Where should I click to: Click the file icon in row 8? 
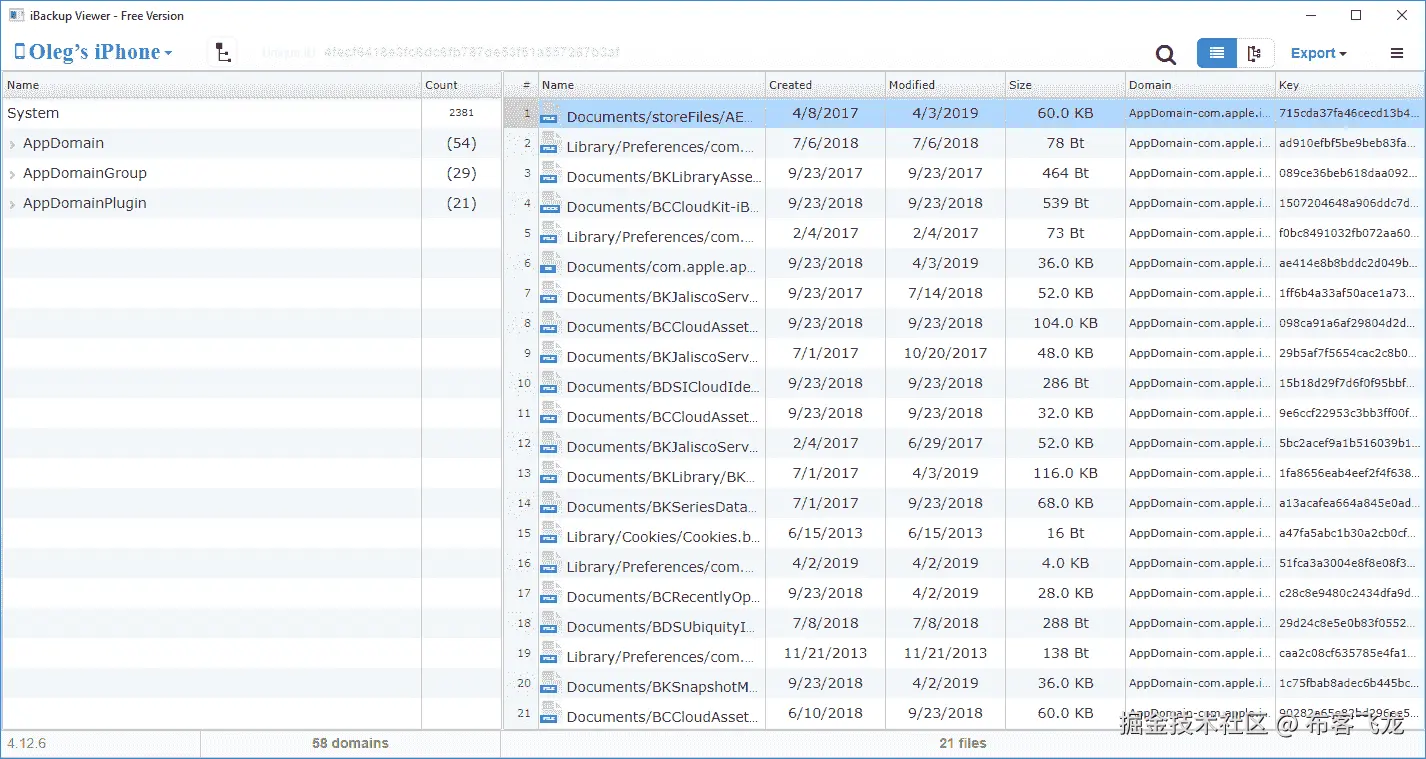click(x=550, y=323)
